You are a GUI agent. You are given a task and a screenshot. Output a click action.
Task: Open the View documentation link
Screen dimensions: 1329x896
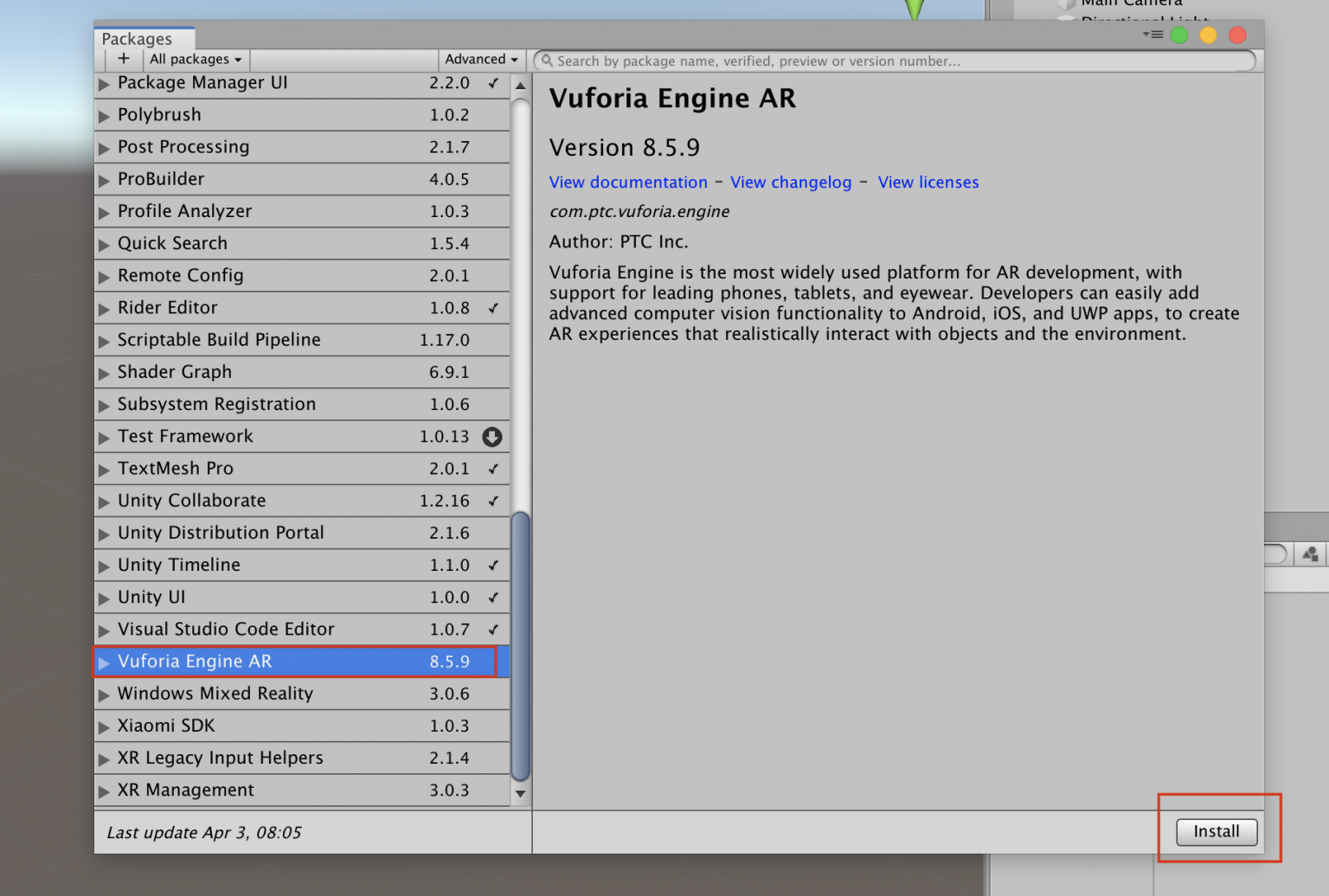[x=628, y=182]
